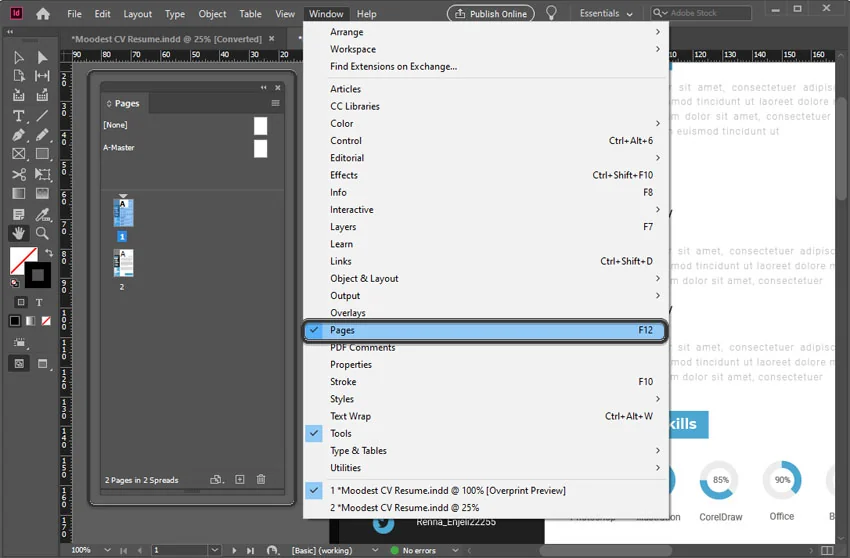The height and width of the screenshot is (558, 850).
Task: Close the Pages panel
Action: coord(278,87)
